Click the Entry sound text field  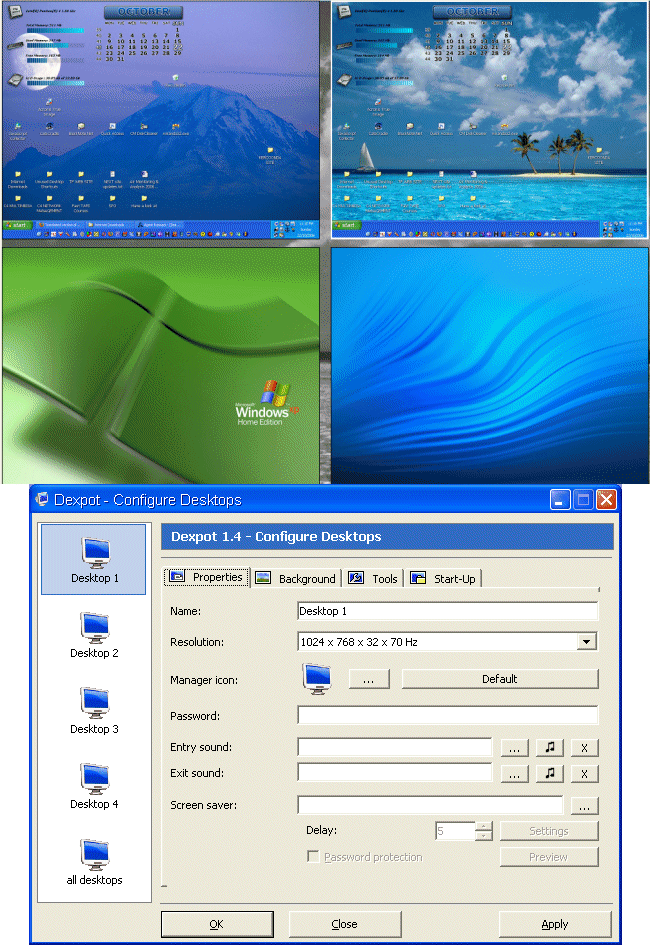coord(395,747)
